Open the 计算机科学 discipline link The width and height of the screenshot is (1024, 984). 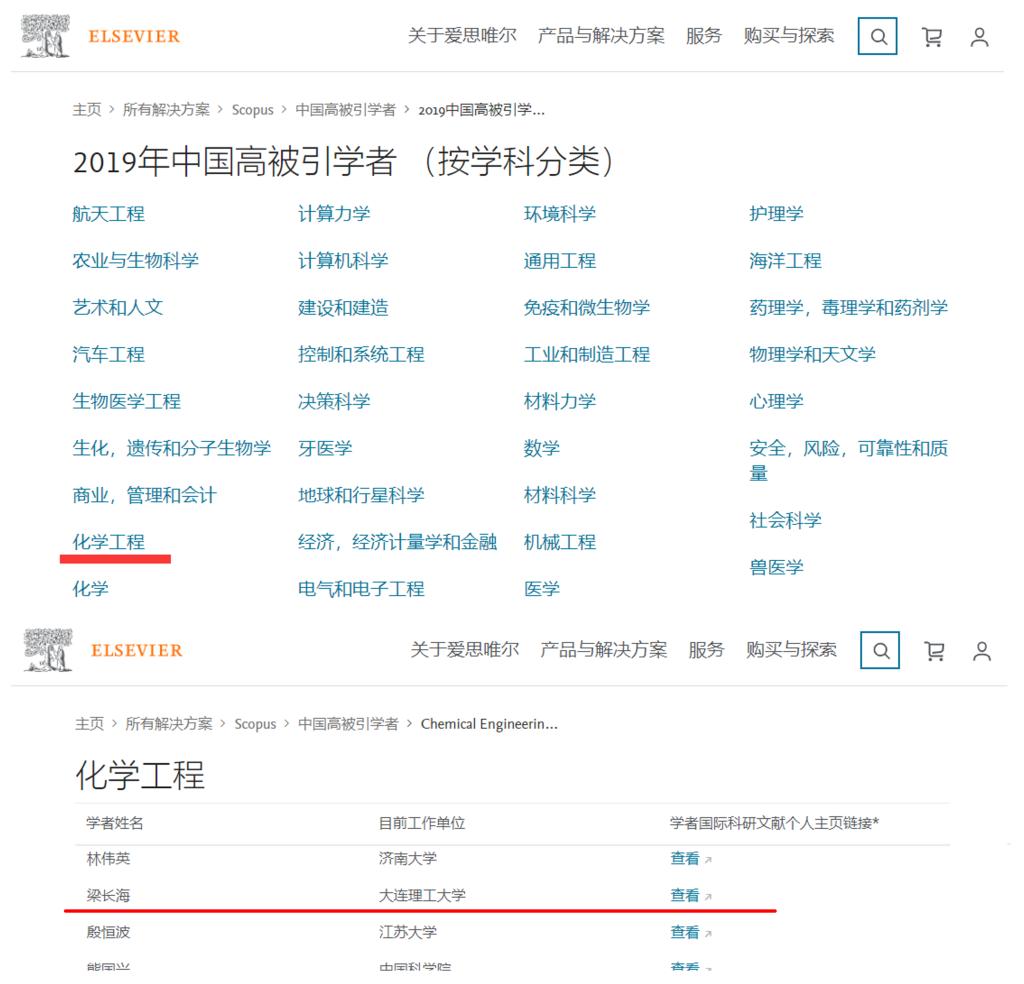(x=342, y=261)
